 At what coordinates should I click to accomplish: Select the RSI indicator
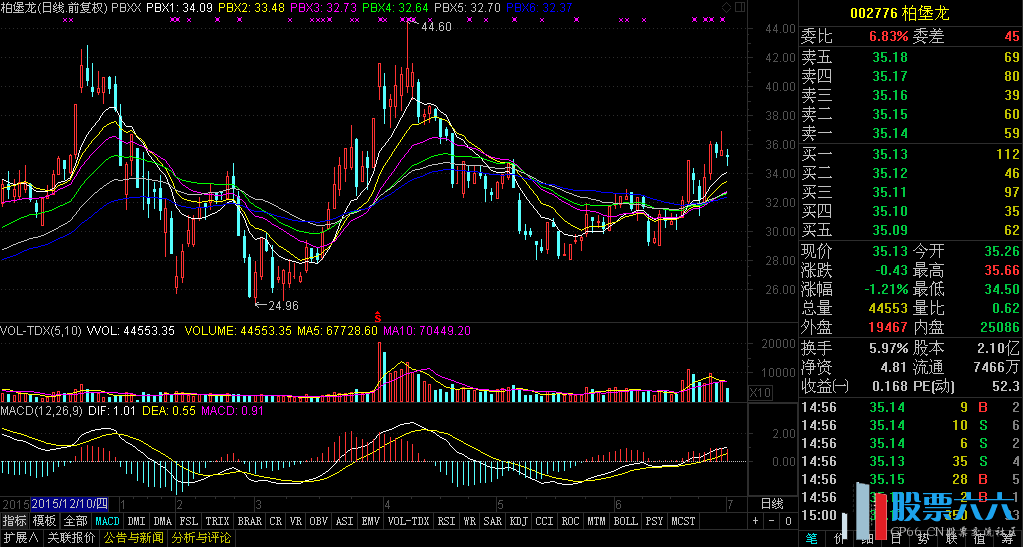446,521
